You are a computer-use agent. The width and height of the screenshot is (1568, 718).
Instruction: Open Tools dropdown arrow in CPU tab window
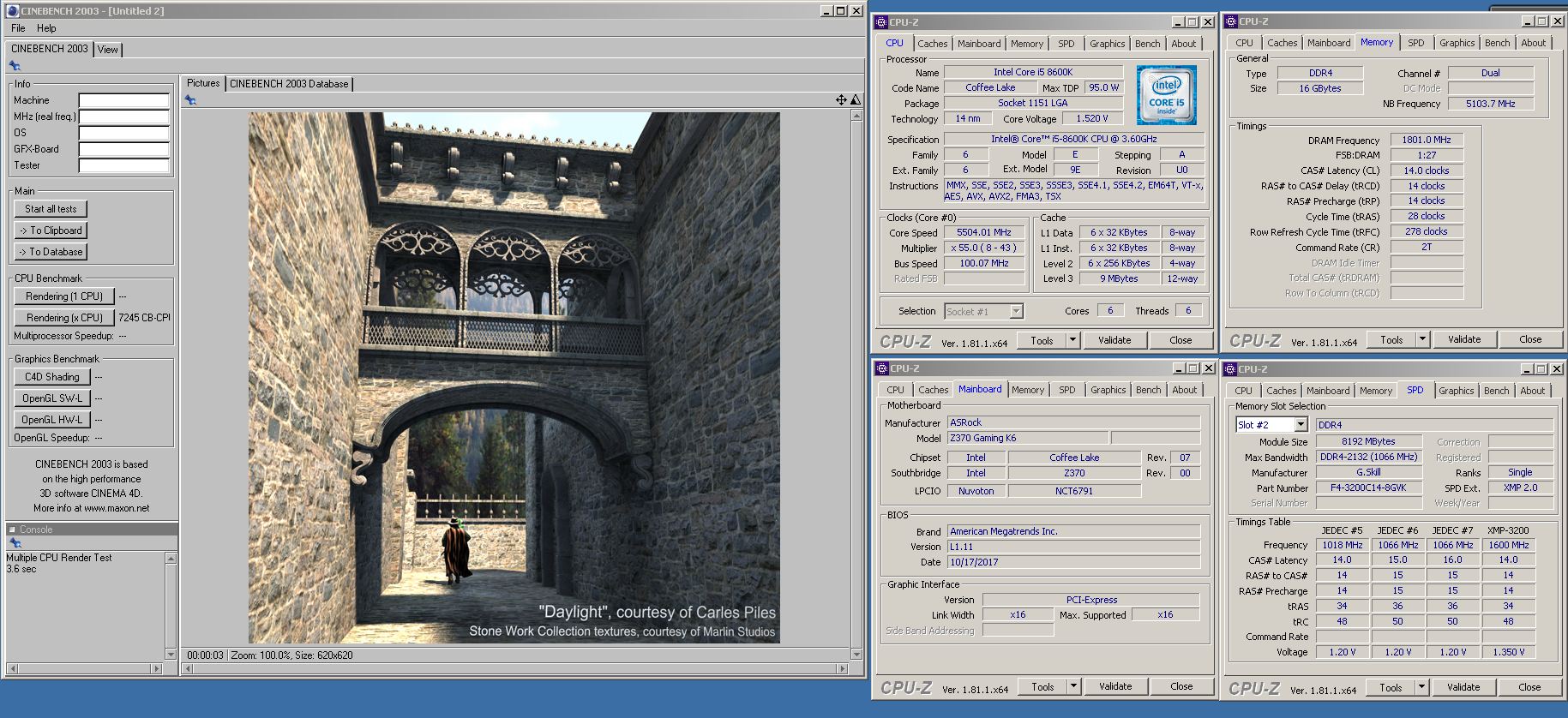[1072, 340]
